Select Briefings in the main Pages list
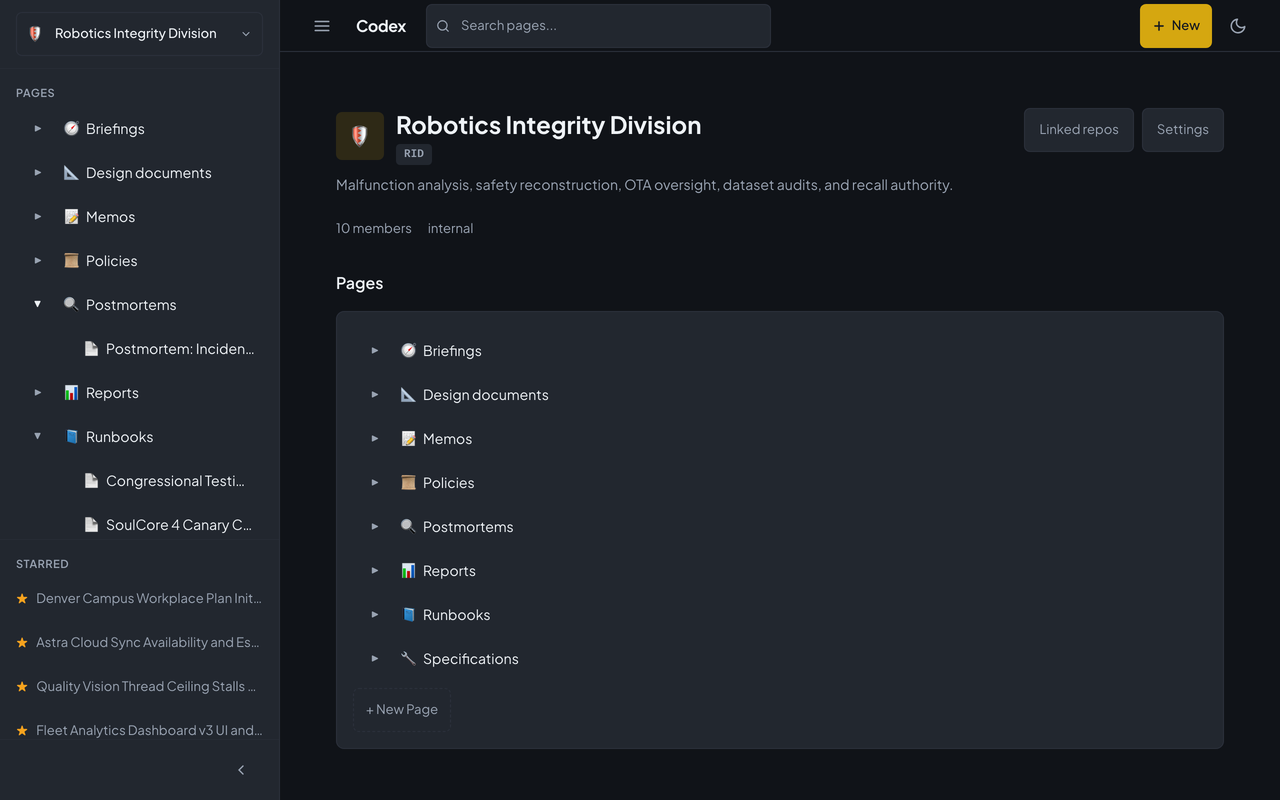The height and width of the screenshot is (800, 1280). [452, 351]
